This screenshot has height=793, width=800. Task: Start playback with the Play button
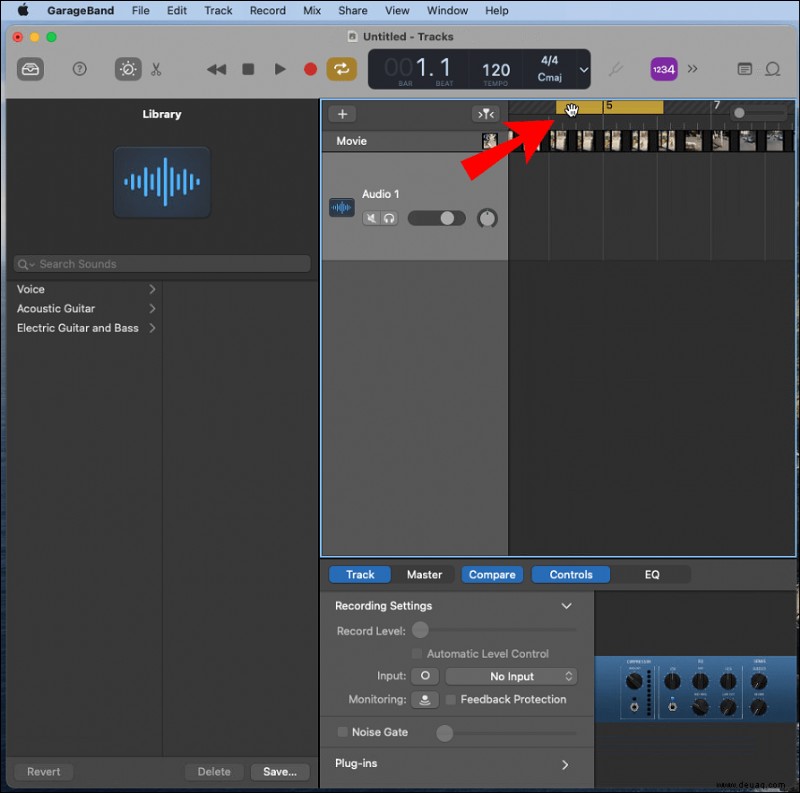(x=280, y=69)
